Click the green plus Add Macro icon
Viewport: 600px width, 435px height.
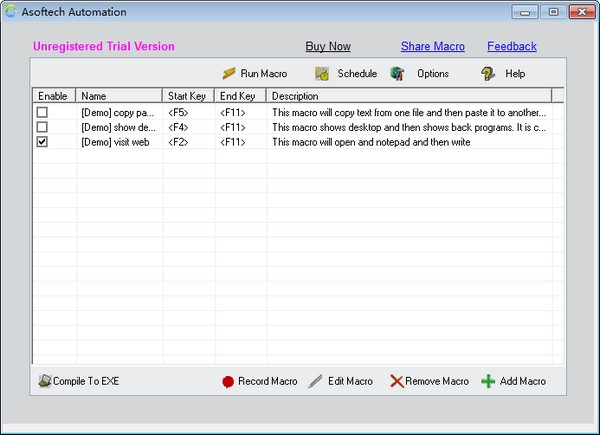488,381
